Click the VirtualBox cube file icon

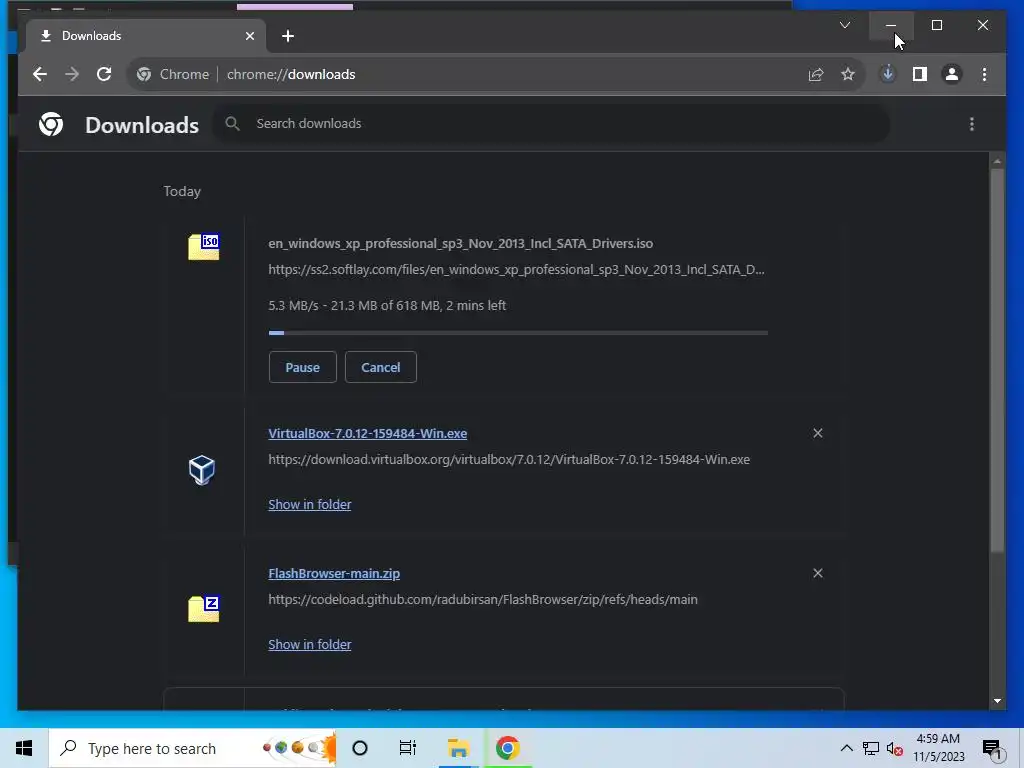(202, 470)
